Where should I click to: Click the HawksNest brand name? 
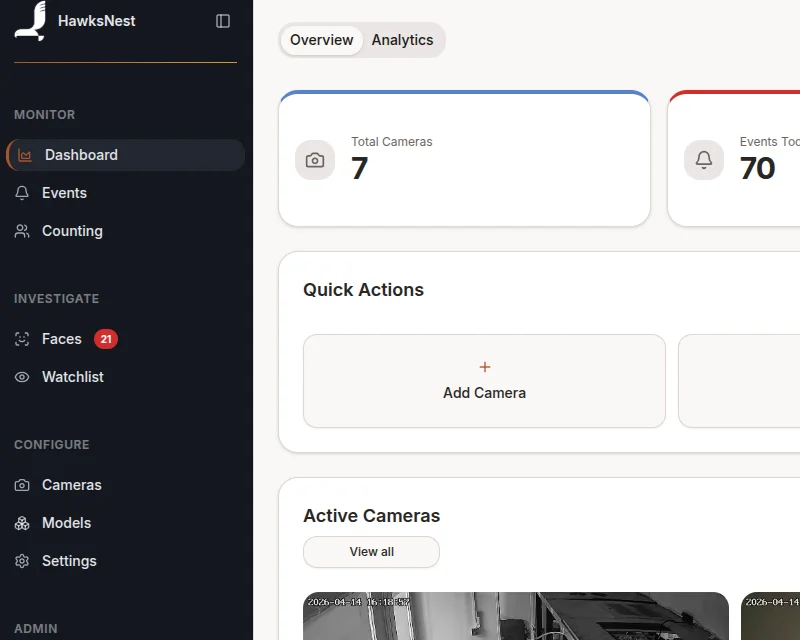click(96, 21)
